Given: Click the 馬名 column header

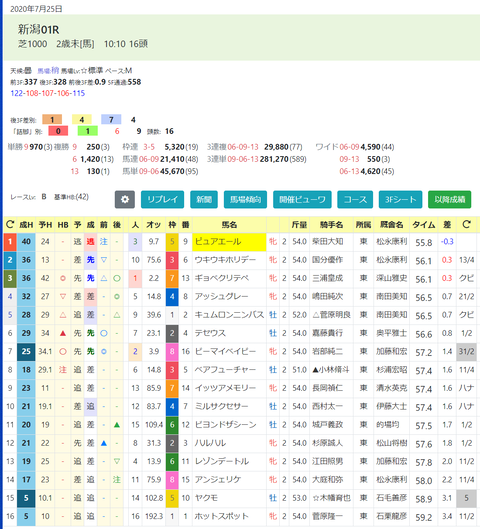Looking at the screenshot, I should point(229,225).
